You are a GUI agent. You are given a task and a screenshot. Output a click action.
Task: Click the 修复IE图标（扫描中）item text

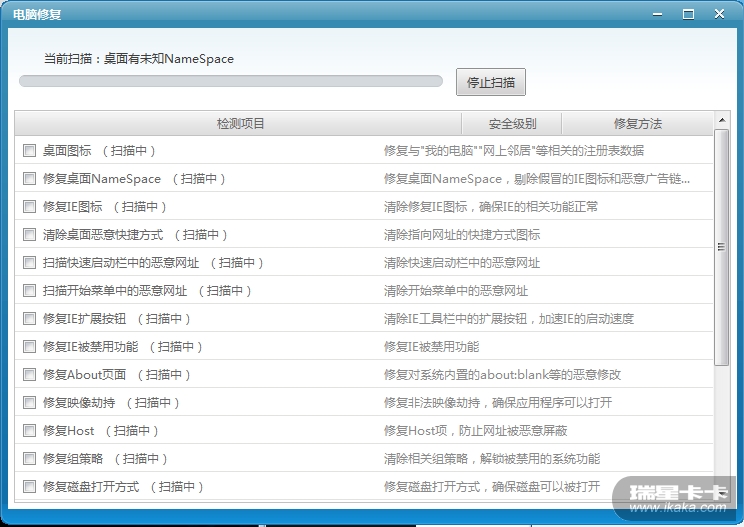(x=105, y=207)
